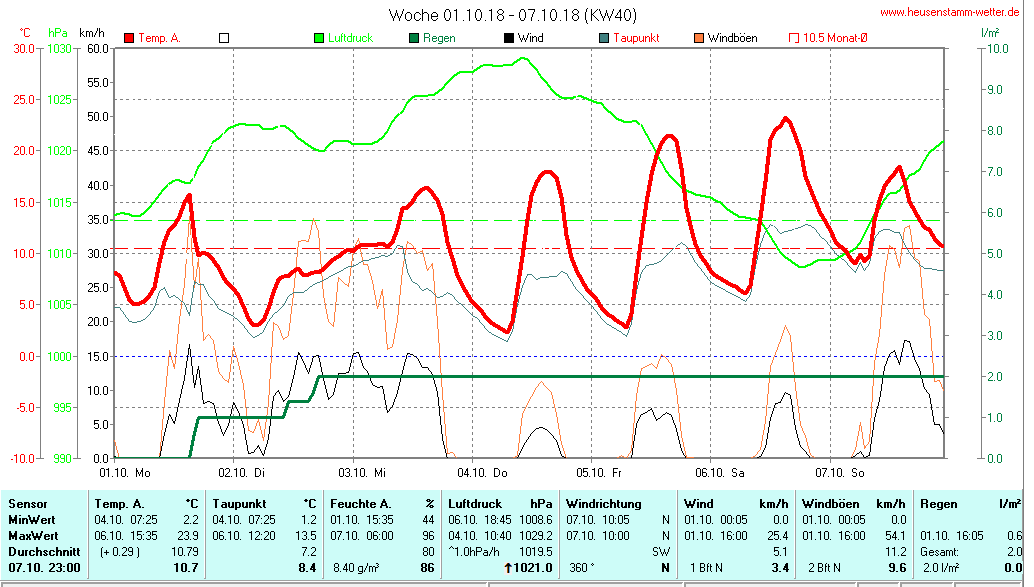Click the 10.5 Monat-Ø legend box
1034x587 pixels.
tap(795, 38)
